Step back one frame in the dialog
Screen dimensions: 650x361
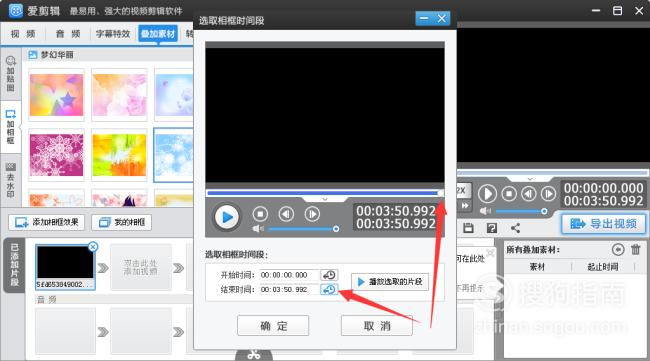286,214
